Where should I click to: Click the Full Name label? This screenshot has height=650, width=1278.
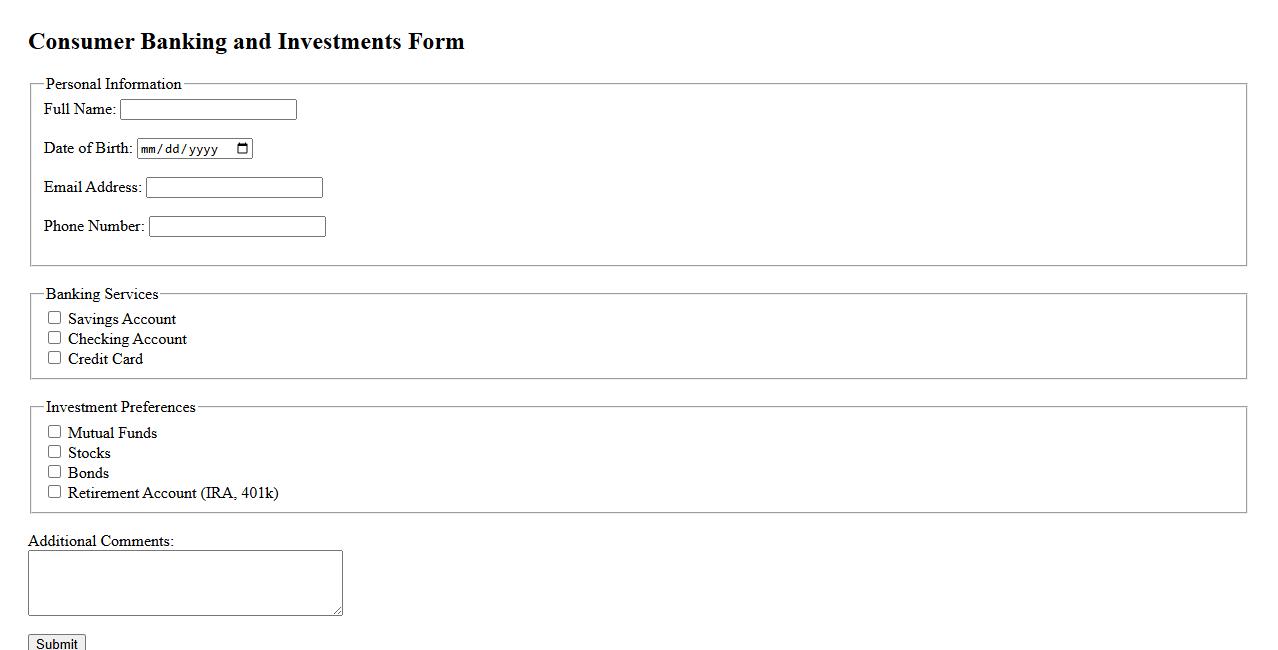pyautogui.click(x=79, y=109)
